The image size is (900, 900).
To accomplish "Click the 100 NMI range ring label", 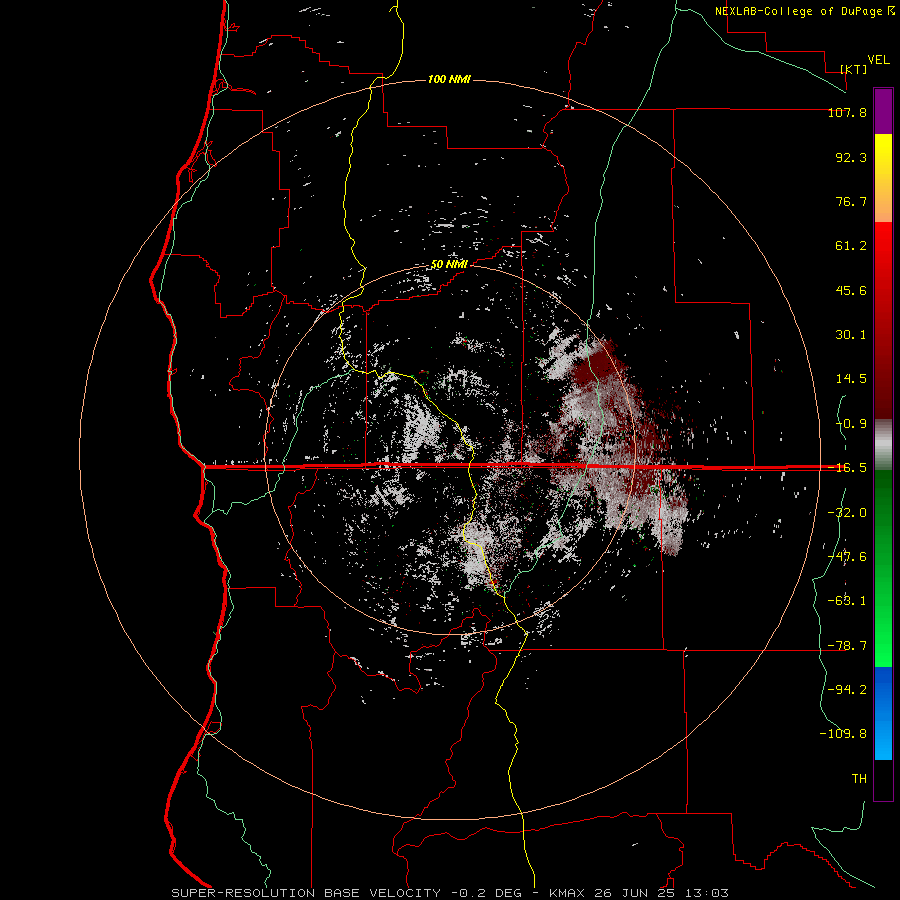I will tap(449, 79).
